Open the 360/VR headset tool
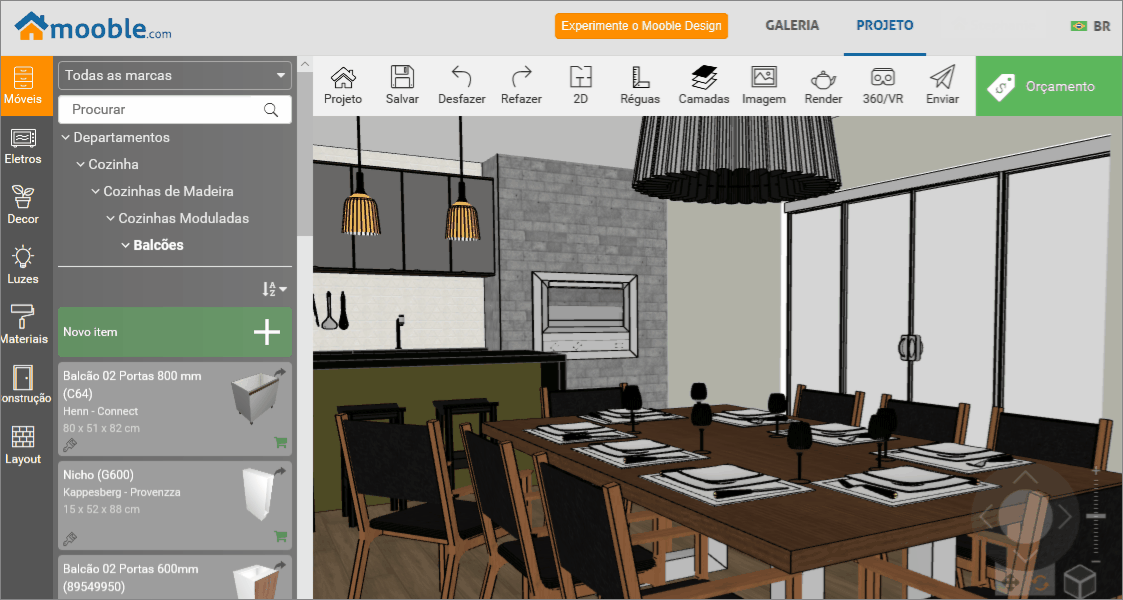Screen dimensions: 1123x600 click(x=883, y=86)
